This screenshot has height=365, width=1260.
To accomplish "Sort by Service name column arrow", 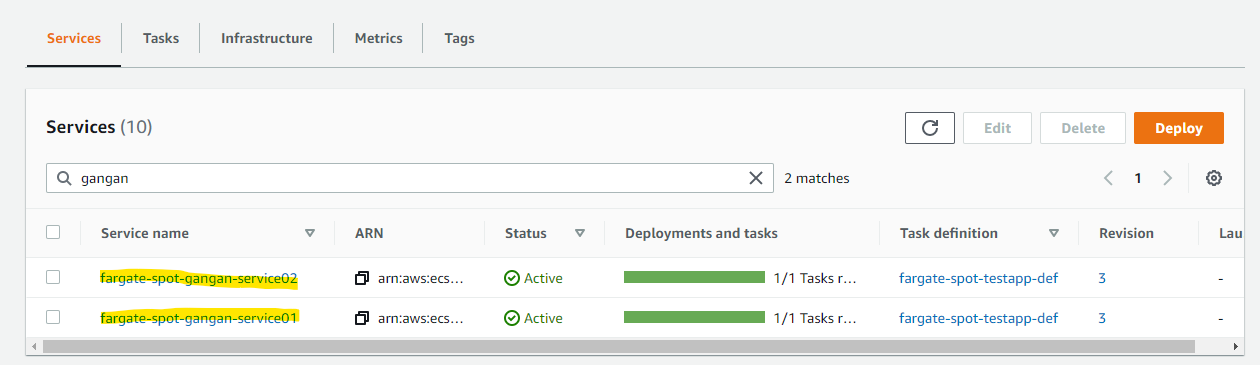I will [310, 233].
